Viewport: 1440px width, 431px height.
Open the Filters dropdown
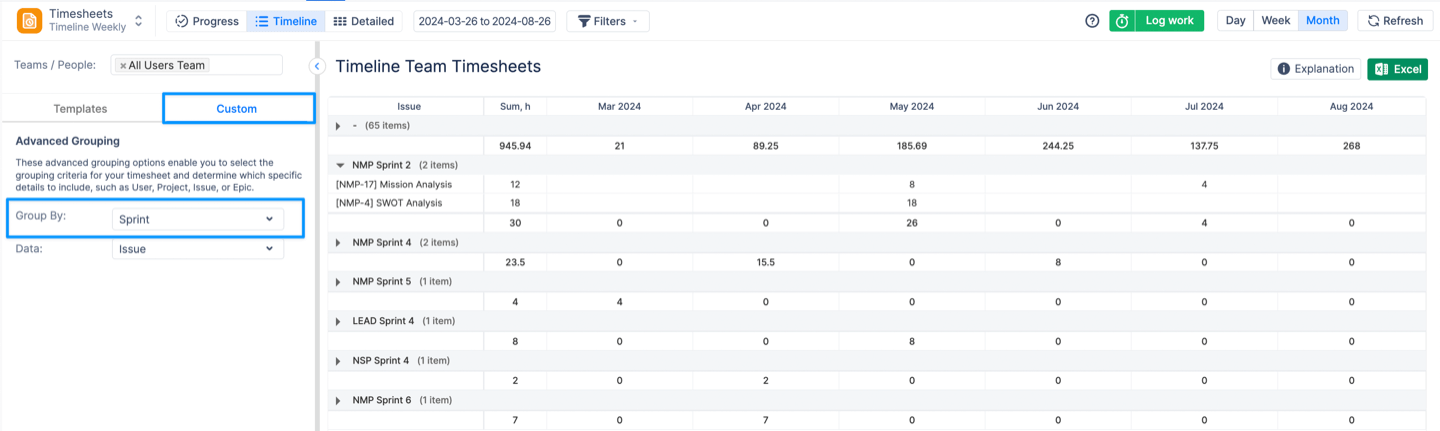608,21
